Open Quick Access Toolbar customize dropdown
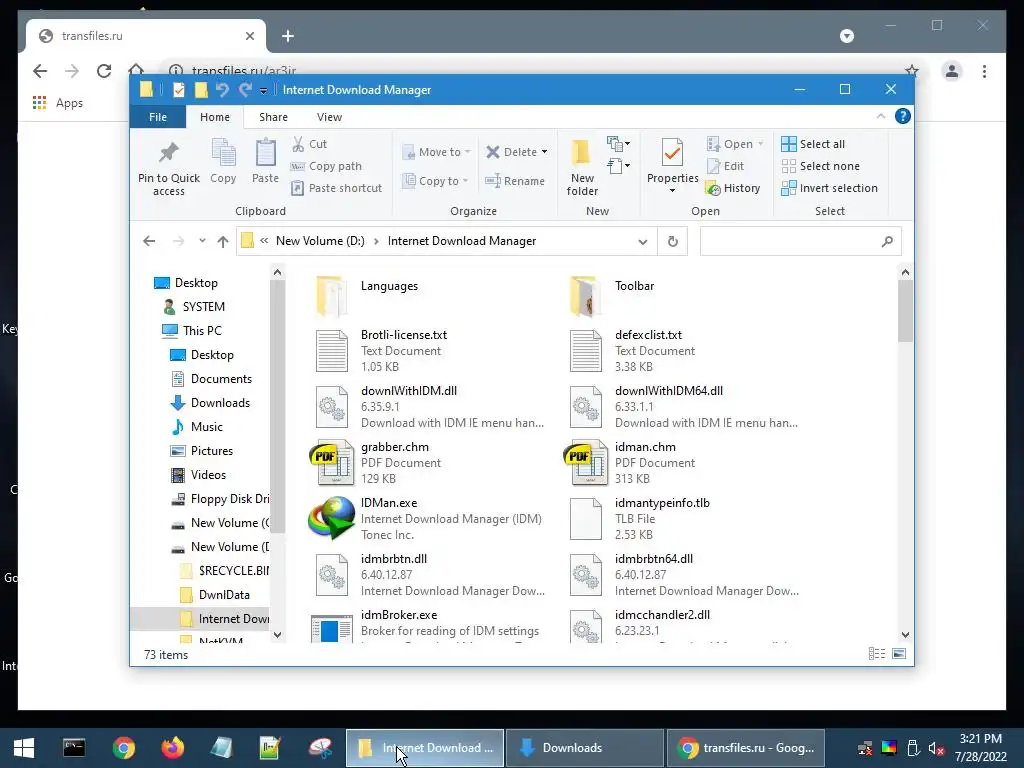The height and width of the screenshot is (768, 1024). [263, 91]
